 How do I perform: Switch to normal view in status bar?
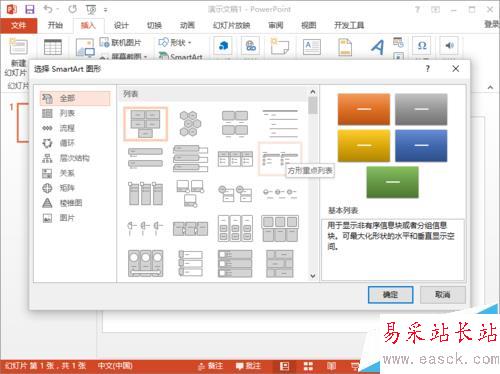pyautogui.click(x=284, y=366)
